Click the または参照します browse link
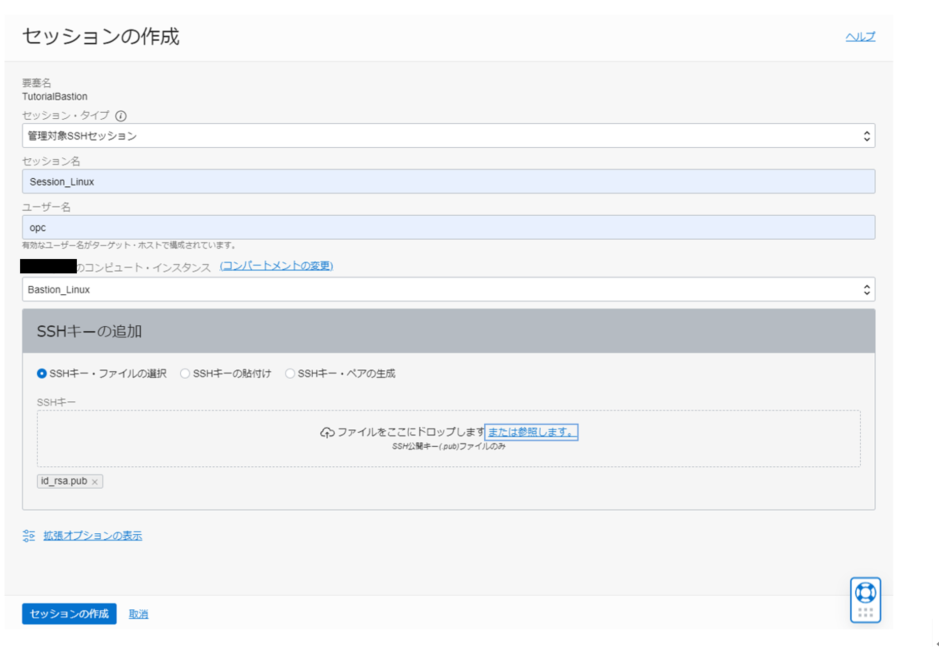 click(x=531, y=432)
